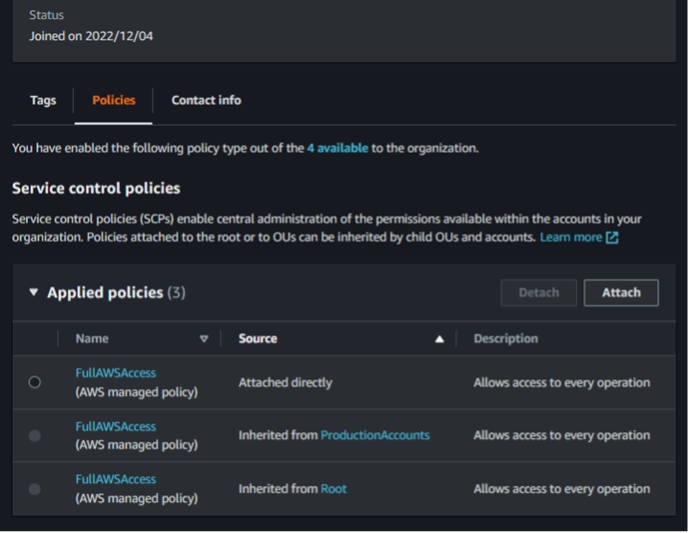Open the ProductionAccounts source link
The width and height of the screenshot is (689, 533).
[375, 435]
